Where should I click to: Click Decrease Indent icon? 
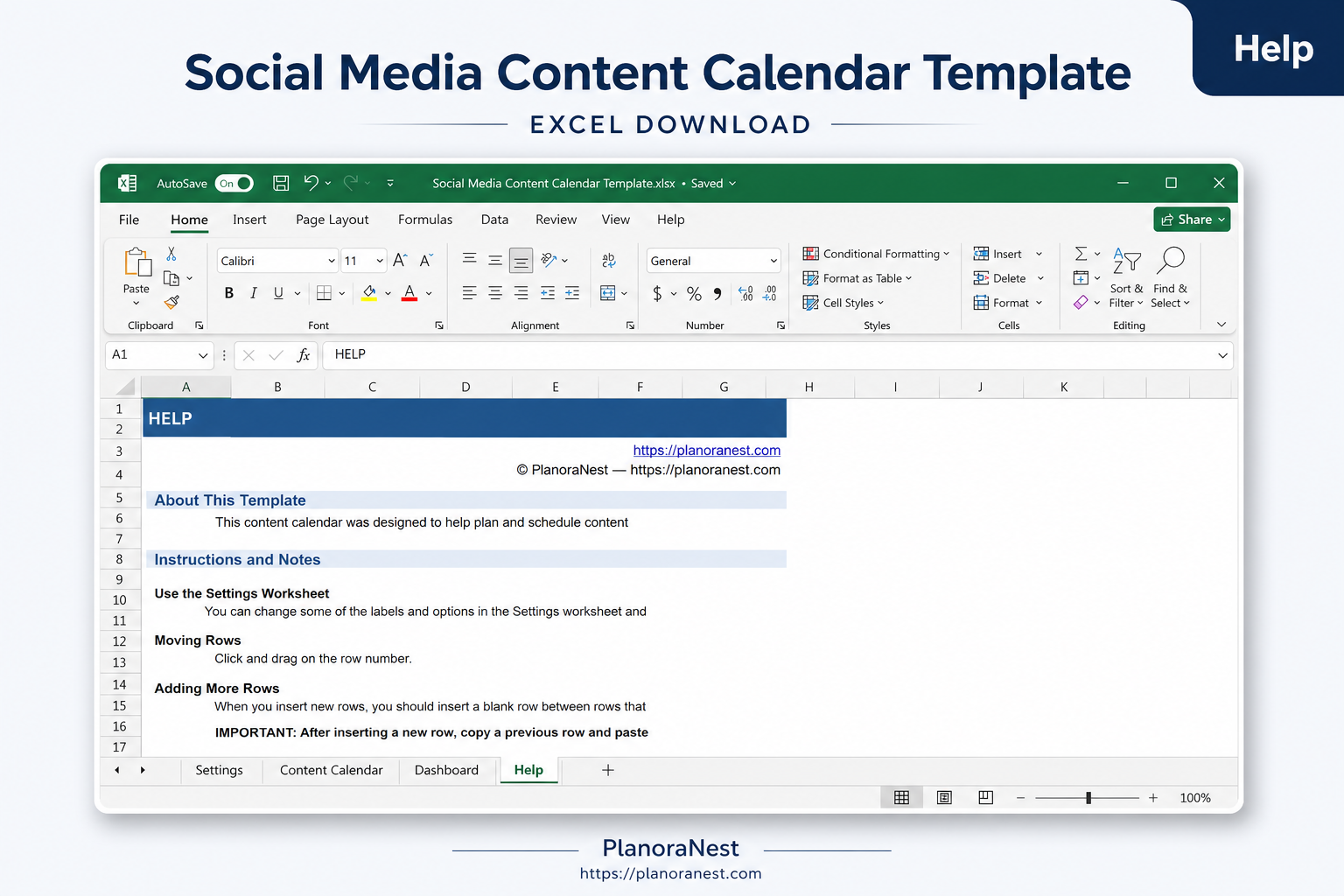pos(548,293)
